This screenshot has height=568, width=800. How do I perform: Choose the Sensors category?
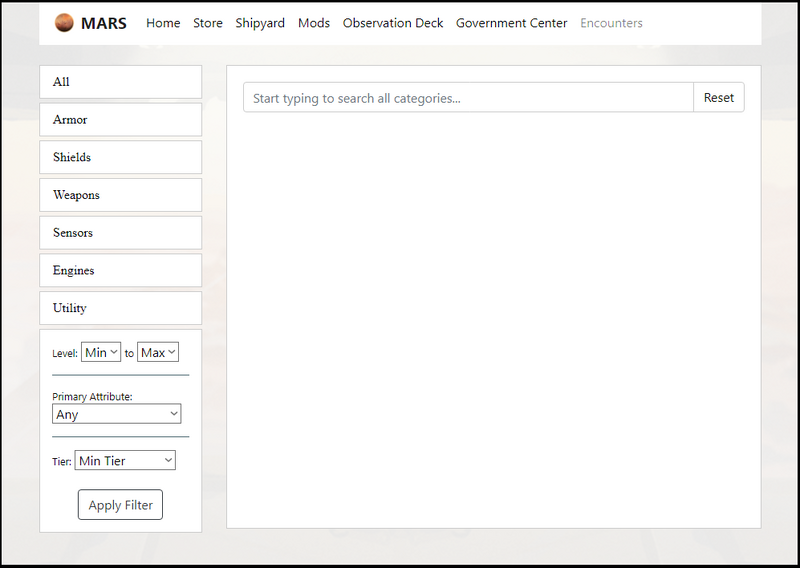(120, 233)
